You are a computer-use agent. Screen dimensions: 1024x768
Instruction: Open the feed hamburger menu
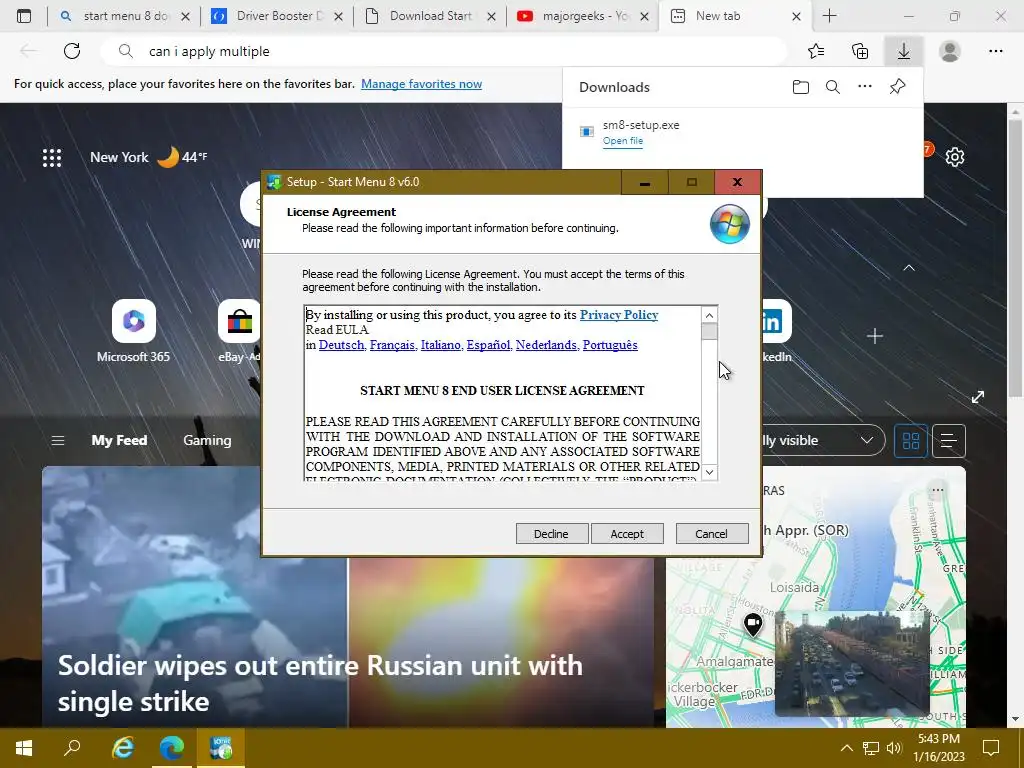click(57, 441)
